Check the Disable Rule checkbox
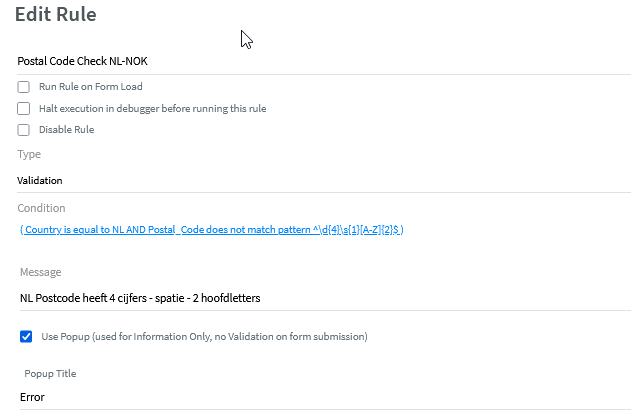The image size is (631, 420). point(24,130)
